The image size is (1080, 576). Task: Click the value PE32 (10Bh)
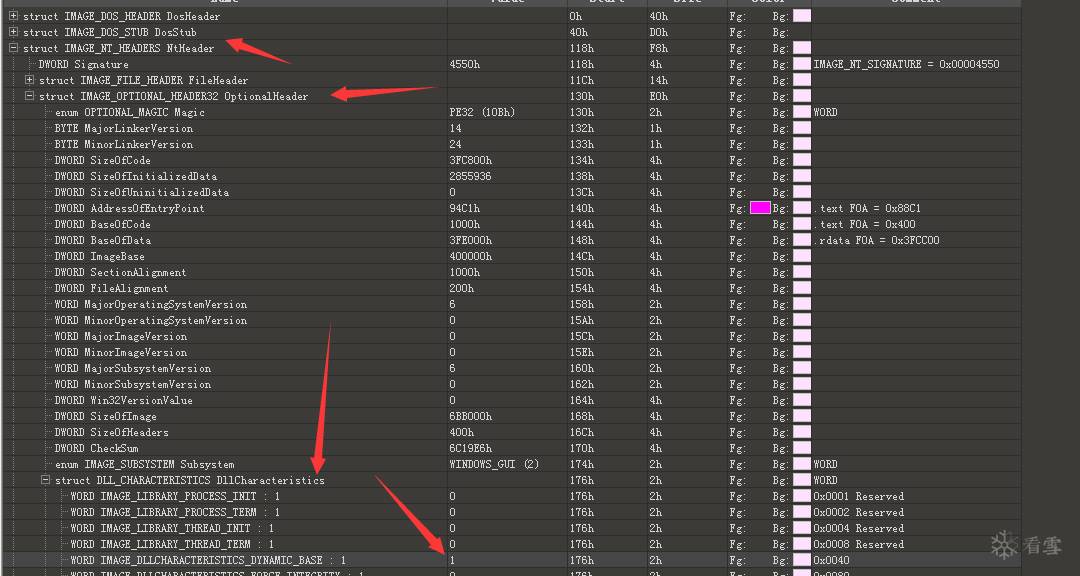click(x=482, y=112)
